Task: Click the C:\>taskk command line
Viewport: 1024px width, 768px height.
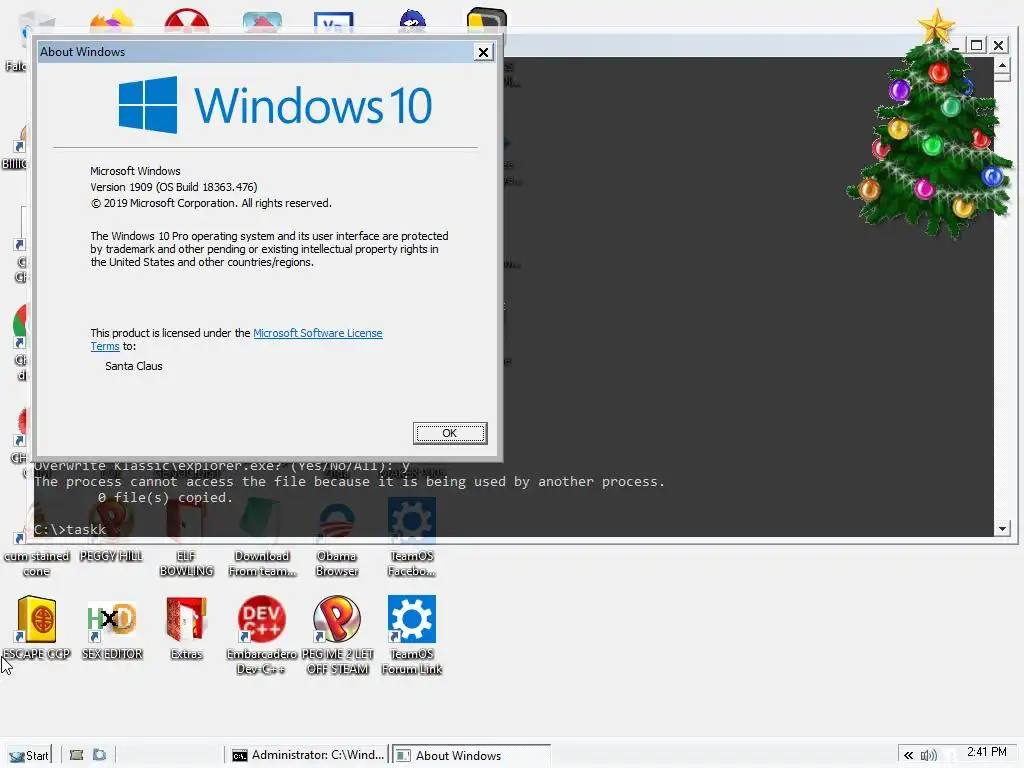Action: click(x=70, y=530)
